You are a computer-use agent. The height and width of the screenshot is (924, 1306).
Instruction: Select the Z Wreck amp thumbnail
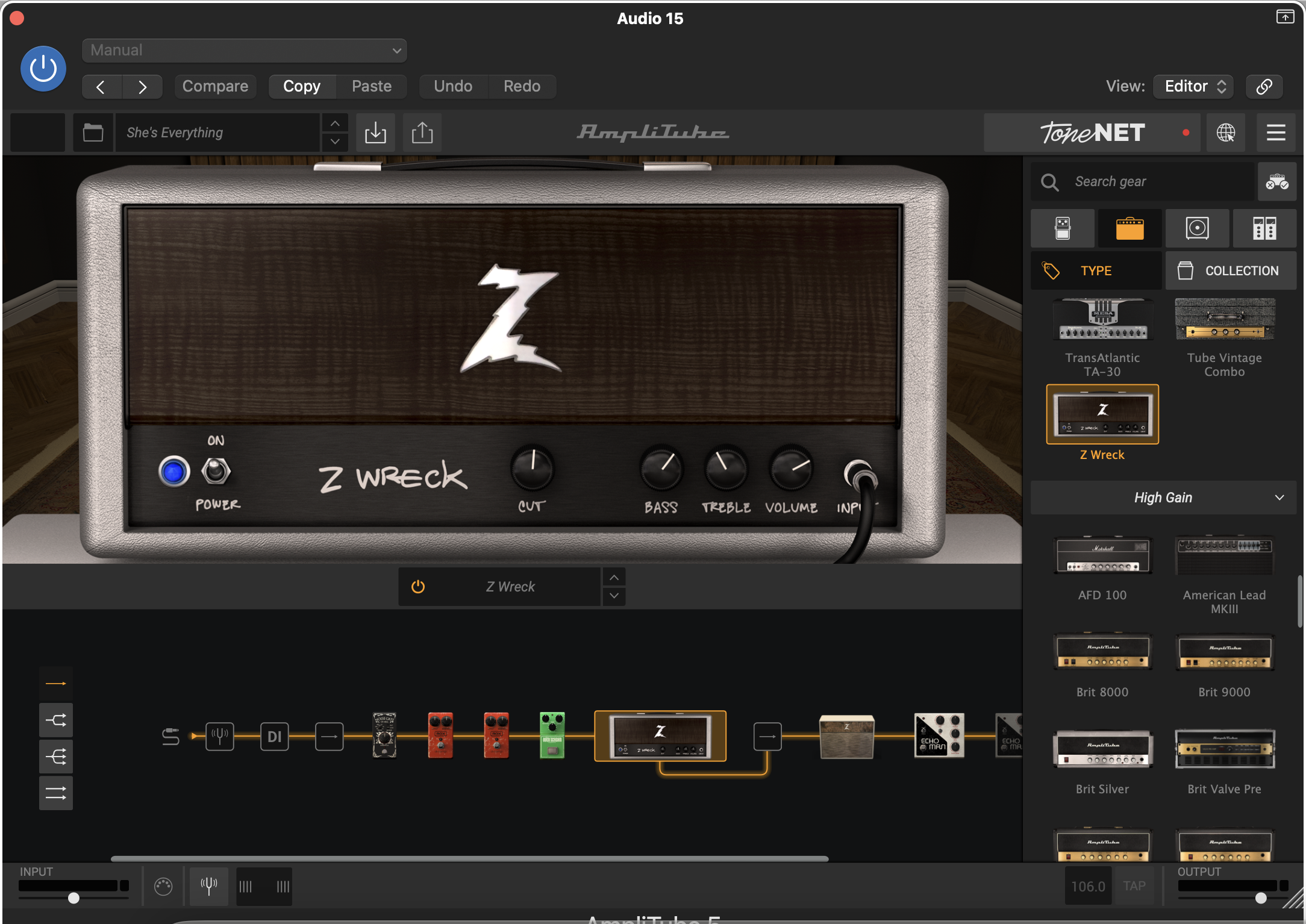click(1102, 414)
